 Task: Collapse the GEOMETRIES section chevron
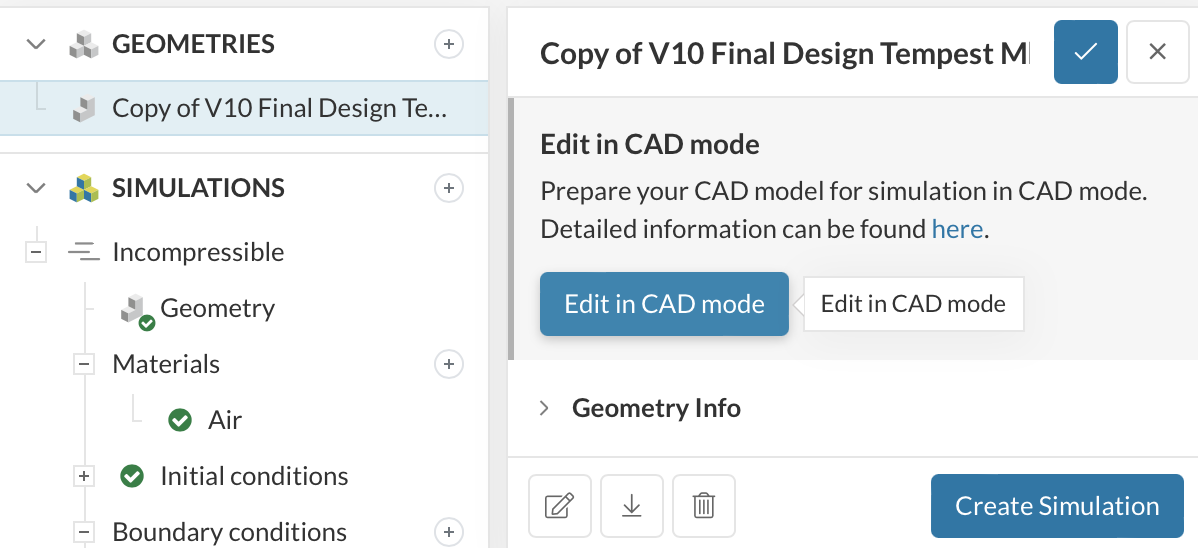tap(36, 44)
